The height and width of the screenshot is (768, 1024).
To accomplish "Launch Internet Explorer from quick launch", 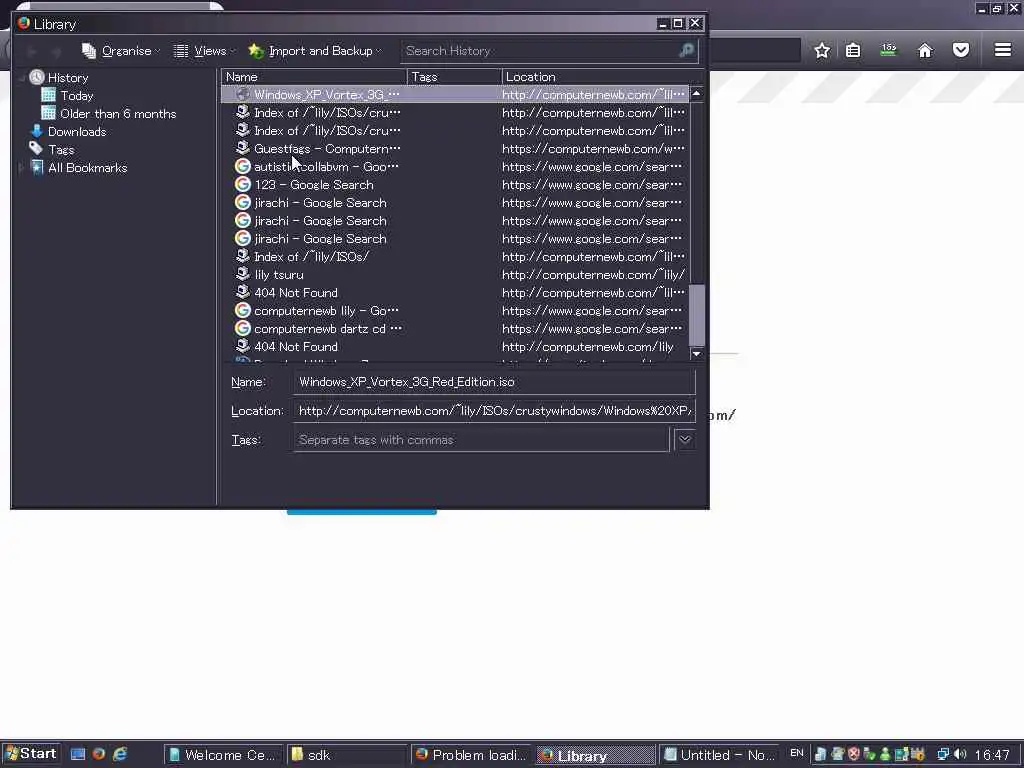I will pyautogui.click(x=120, y=754).
